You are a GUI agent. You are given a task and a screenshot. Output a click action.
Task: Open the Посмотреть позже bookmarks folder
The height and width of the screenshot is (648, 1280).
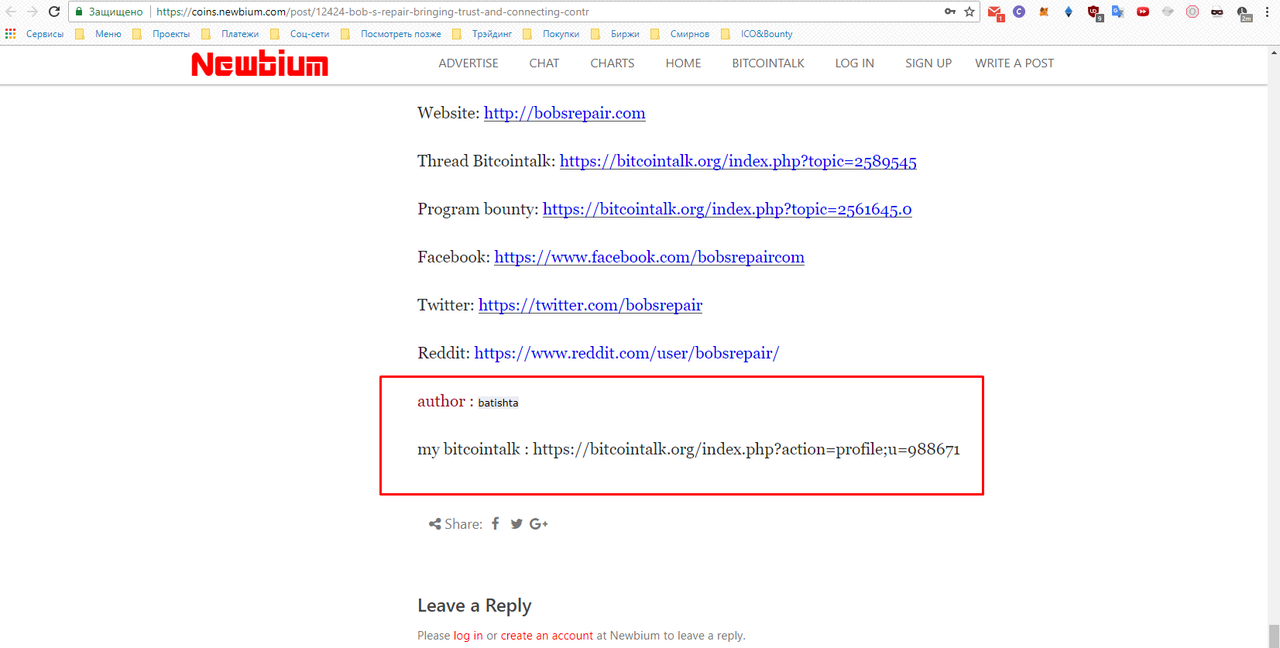(390, 34)
